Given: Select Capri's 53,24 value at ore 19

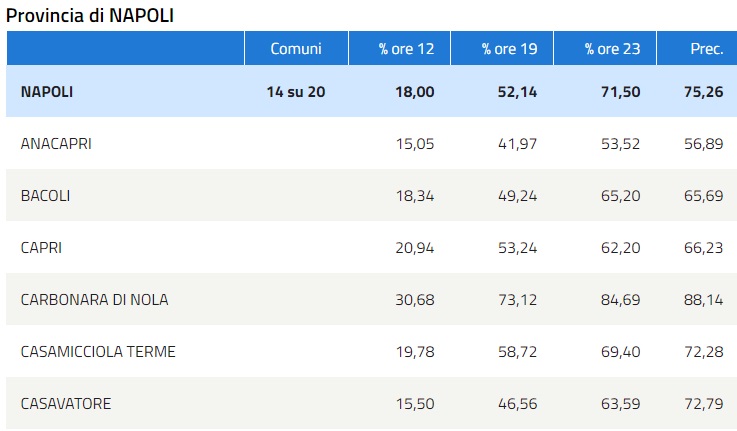Looking at the screenshot, I should [x=518, y=248].
